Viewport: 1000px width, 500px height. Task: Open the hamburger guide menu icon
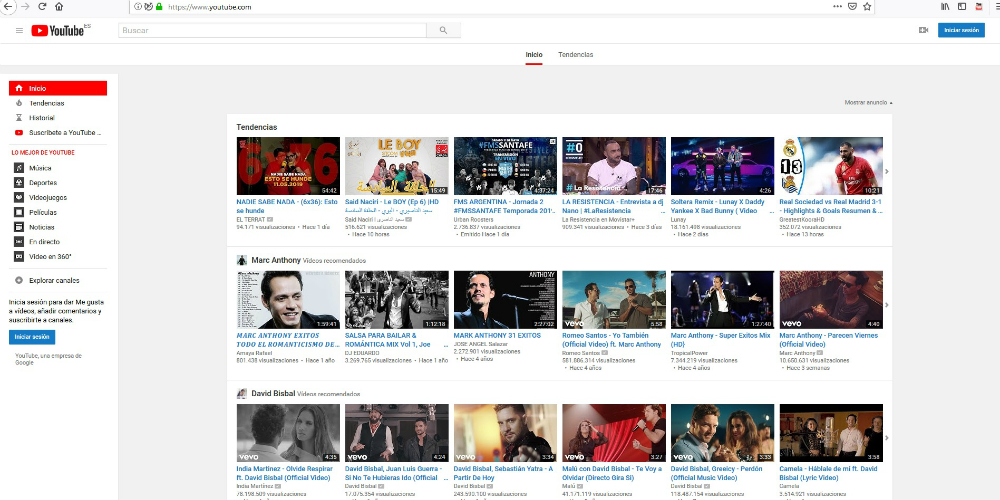pos(19,31)
